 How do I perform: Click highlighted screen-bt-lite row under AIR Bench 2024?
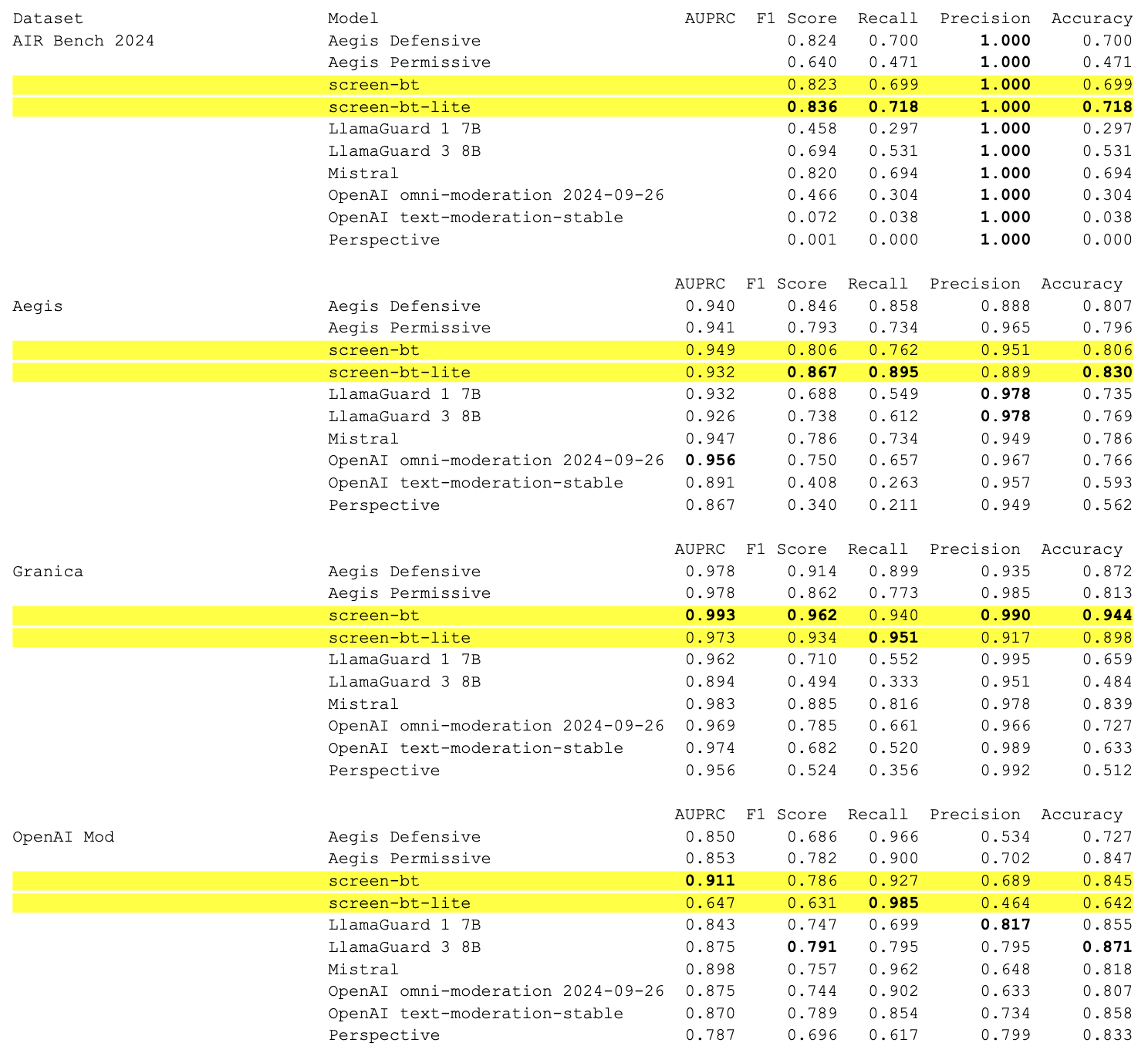(x=399, y=107)
